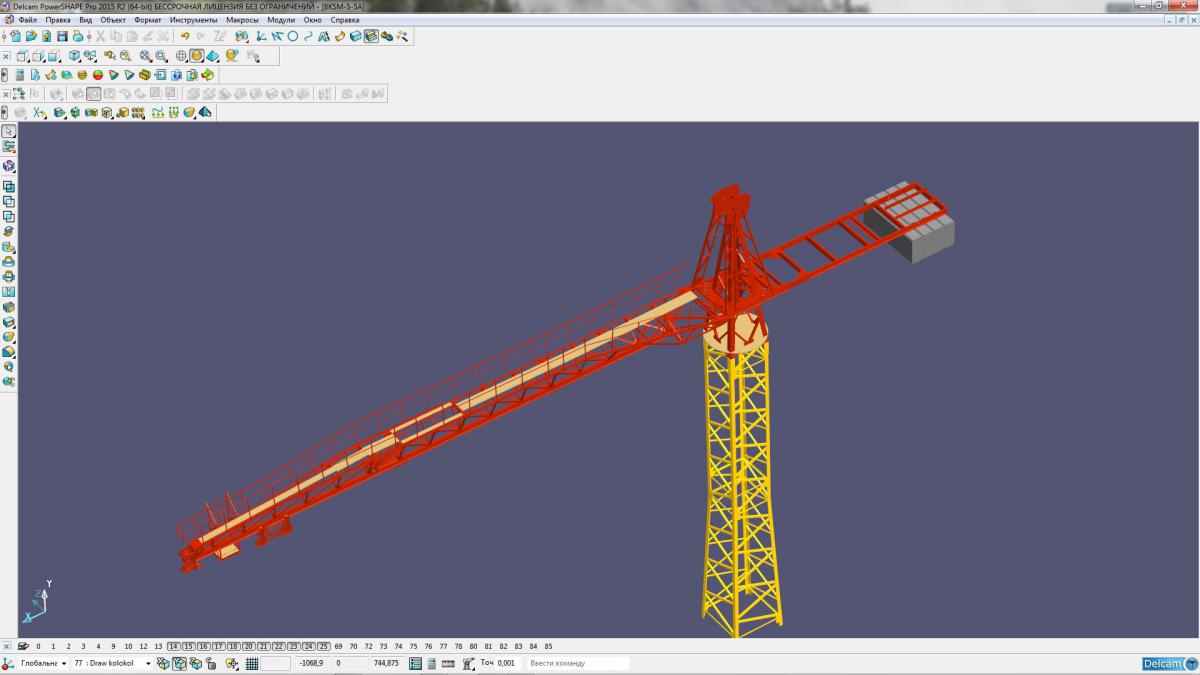Screen dimensions: 1200x675
Task: Click the bottom-most left sidebar icon
Action: click(9, 381)
